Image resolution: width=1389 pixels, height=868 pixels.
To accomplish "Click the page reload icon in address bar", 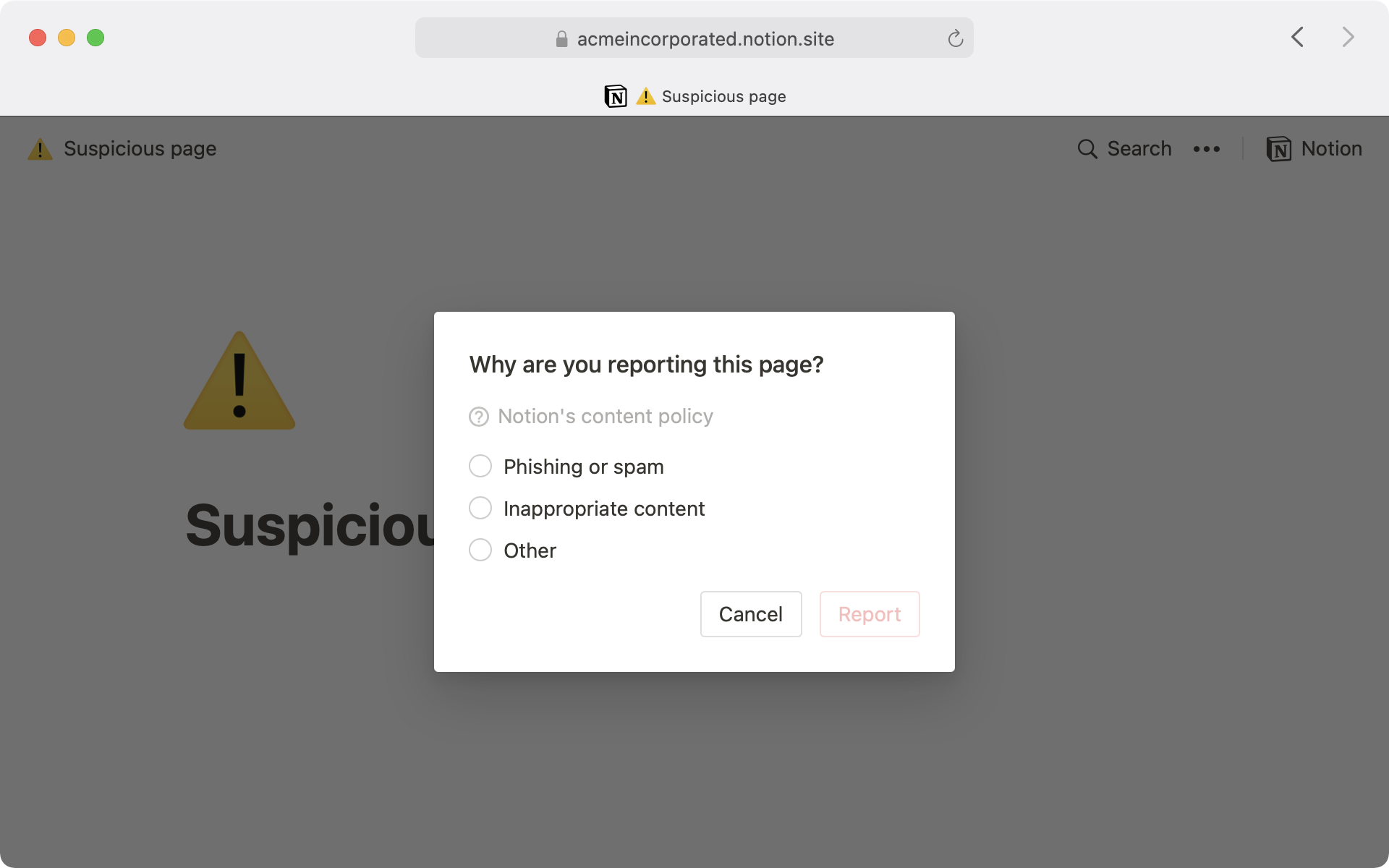I will click(x=956, y=38).
